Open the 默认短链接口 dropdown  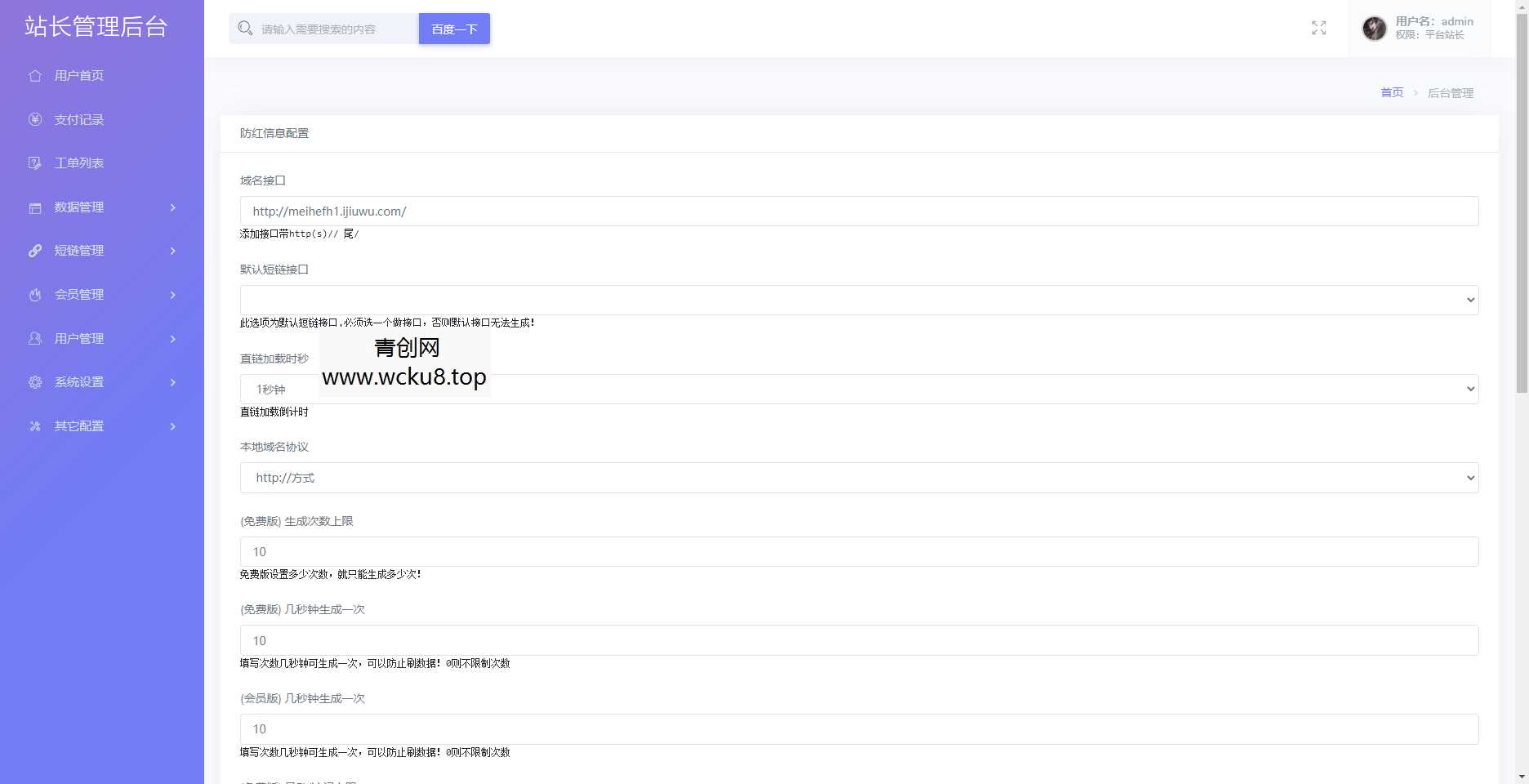[858, 300]
